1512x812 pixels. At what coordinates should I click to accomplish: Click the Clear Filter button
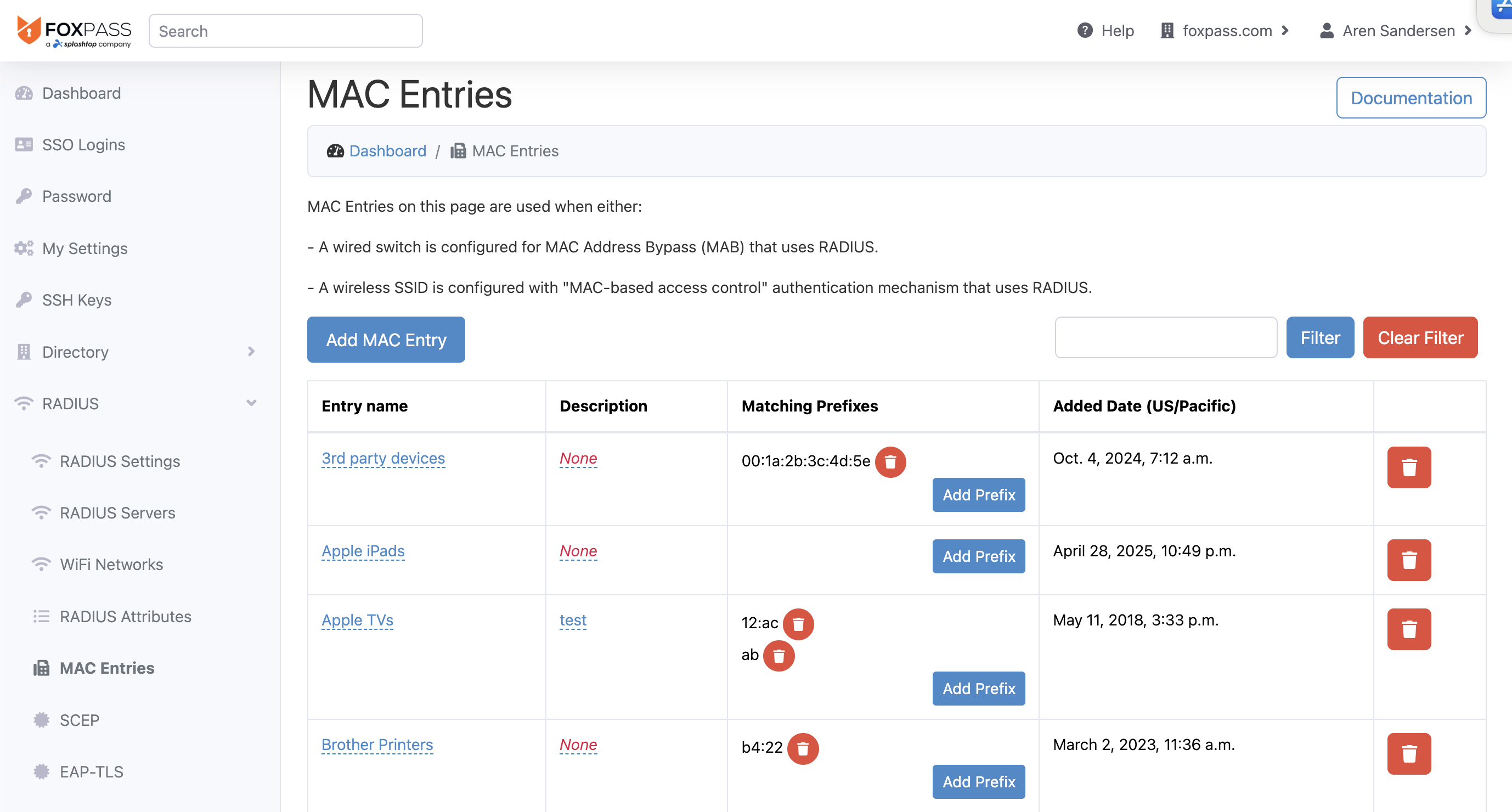tap(1419, 337)
